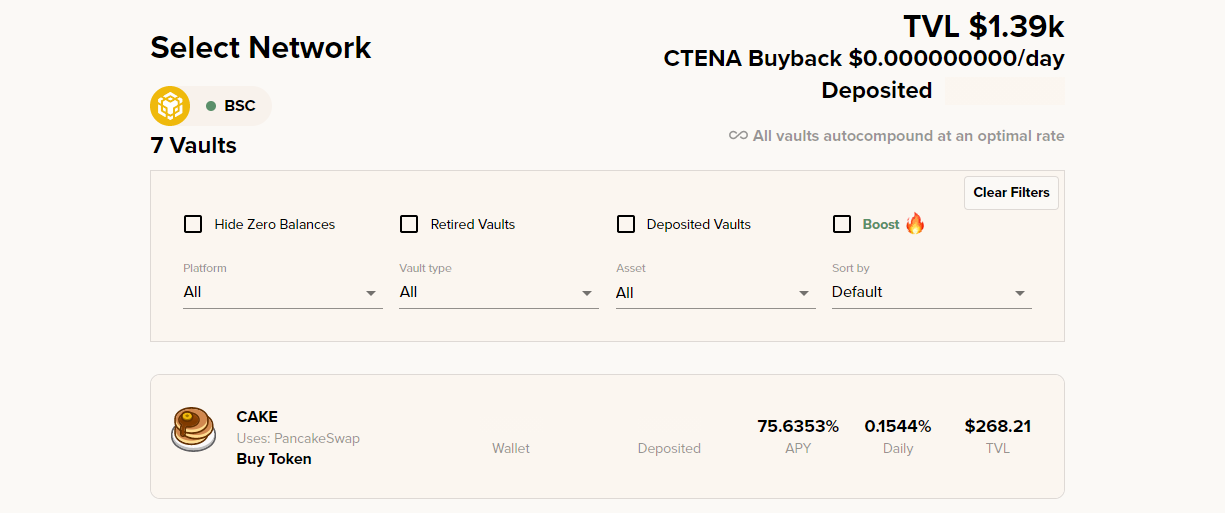Screen dimensions: 1225x513
Task: Follow the Buy Token link
Action: tap(274, 459)
